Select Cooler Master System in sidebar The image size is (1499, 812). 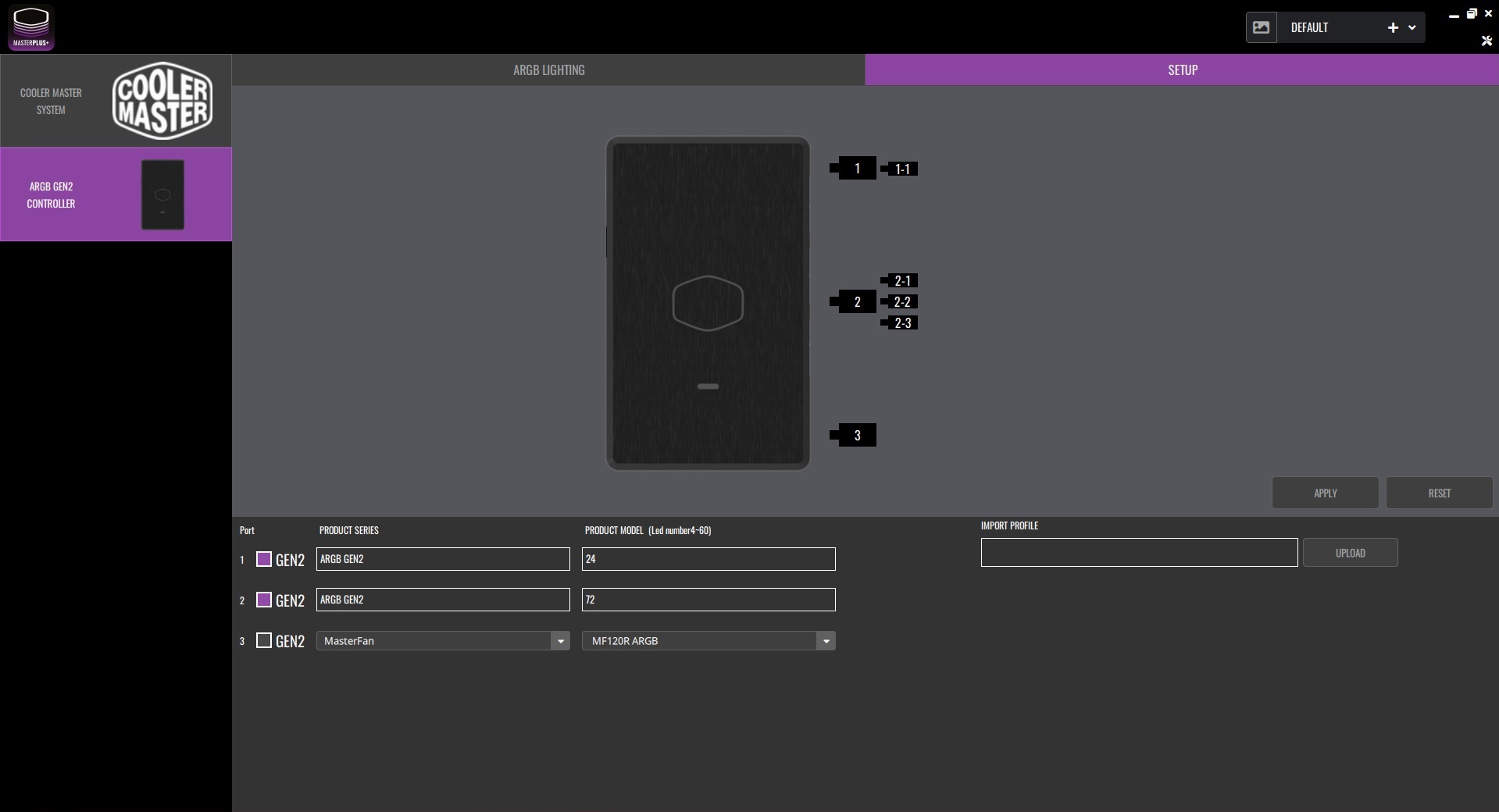coord(116,101)
